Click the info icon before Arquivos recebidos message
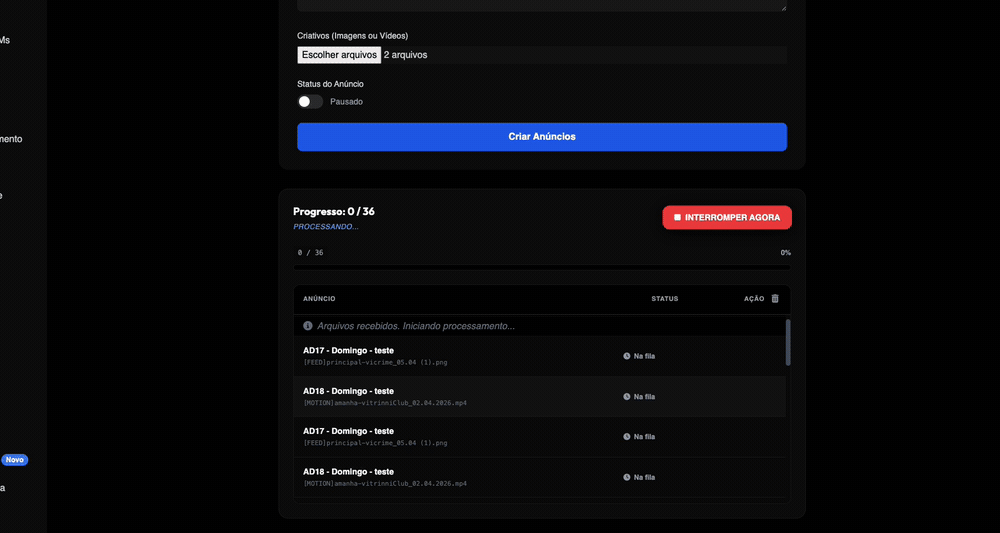The width and height of the screenshot is (1000, 533). pyautogui.click(x=307, y=326)
